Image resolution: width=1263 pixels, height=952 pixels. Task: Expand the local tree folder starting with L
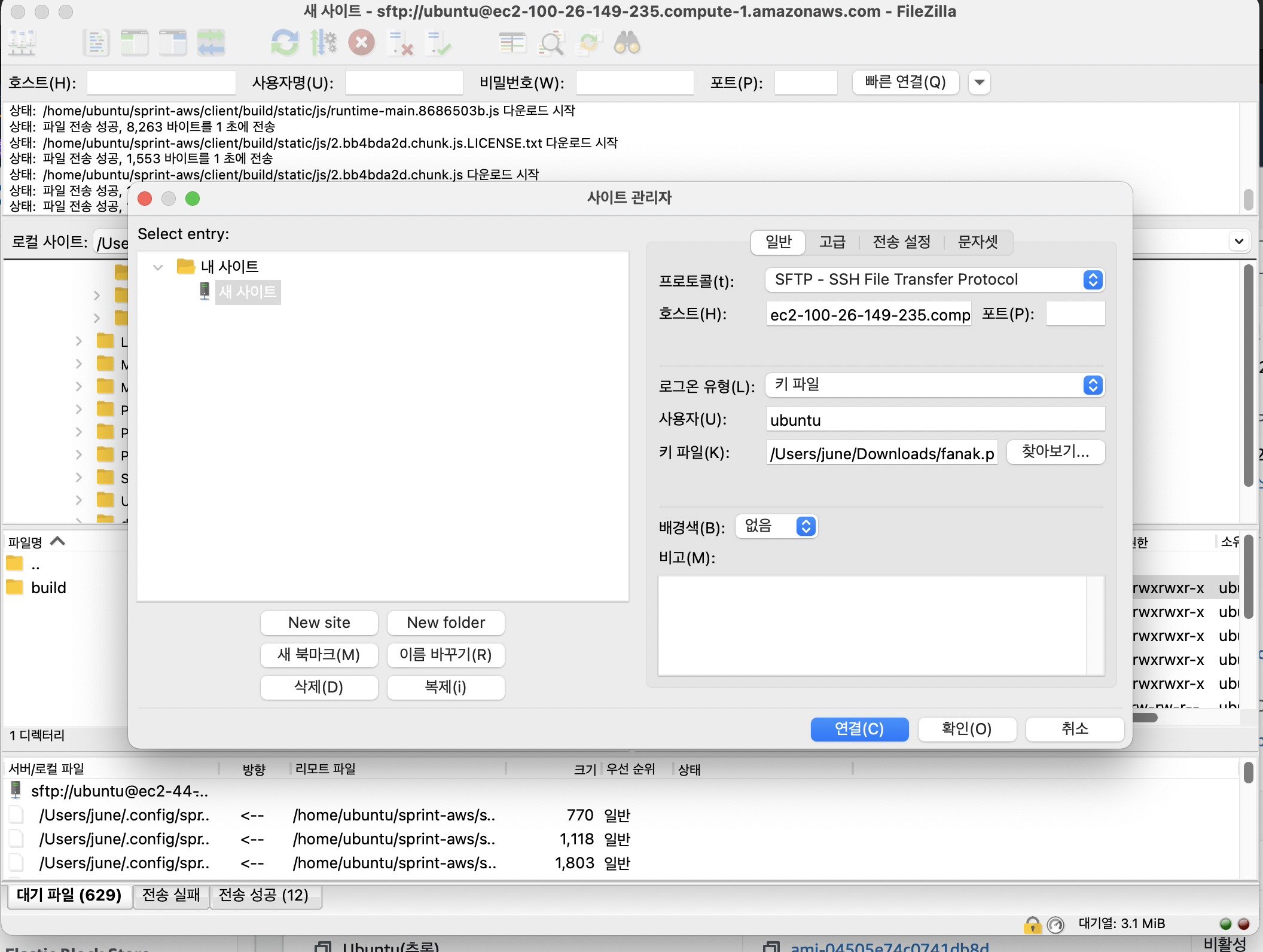(79, 341)
